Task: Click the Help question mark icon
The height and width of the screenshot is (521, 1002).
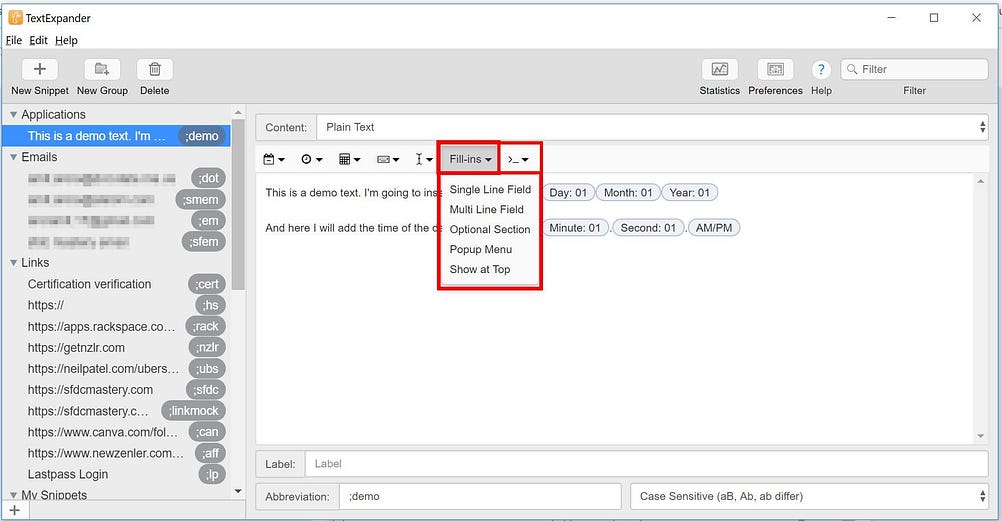Action: [x=821, y=69]
